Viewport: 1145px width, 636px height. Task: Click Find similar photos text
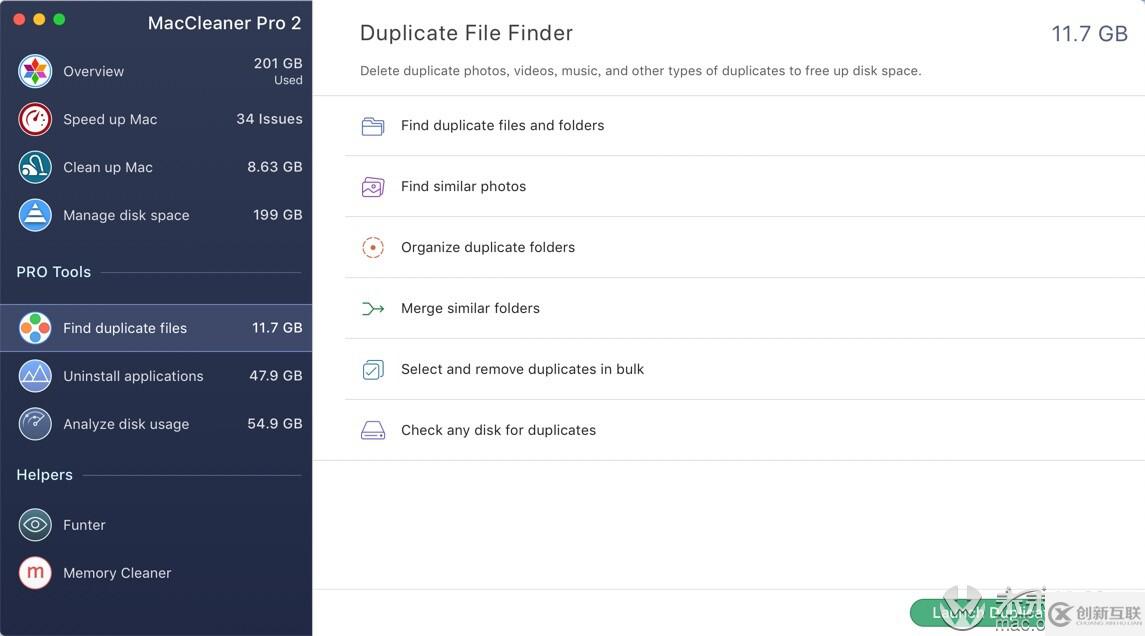click(x=463, y=186)
